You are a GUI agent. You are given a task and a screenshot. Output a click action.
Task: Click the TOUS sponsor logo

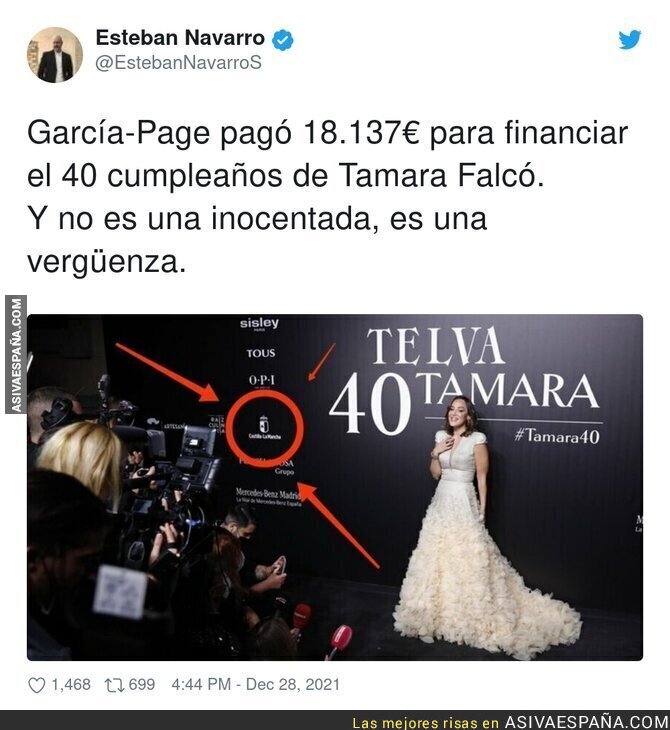coord(261,353)
